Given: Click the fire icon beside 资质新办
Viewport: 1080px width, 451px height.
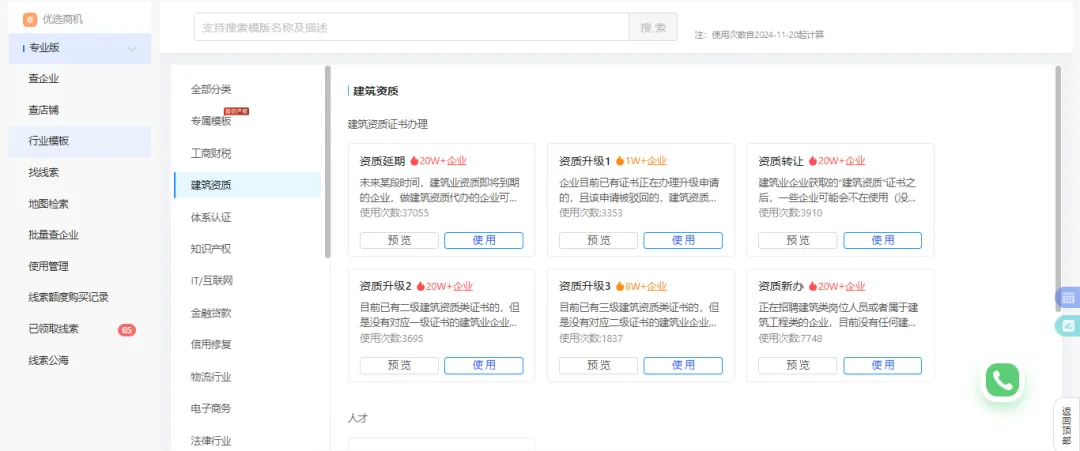Looking at the screenshot, I should [x=813, y=286].
